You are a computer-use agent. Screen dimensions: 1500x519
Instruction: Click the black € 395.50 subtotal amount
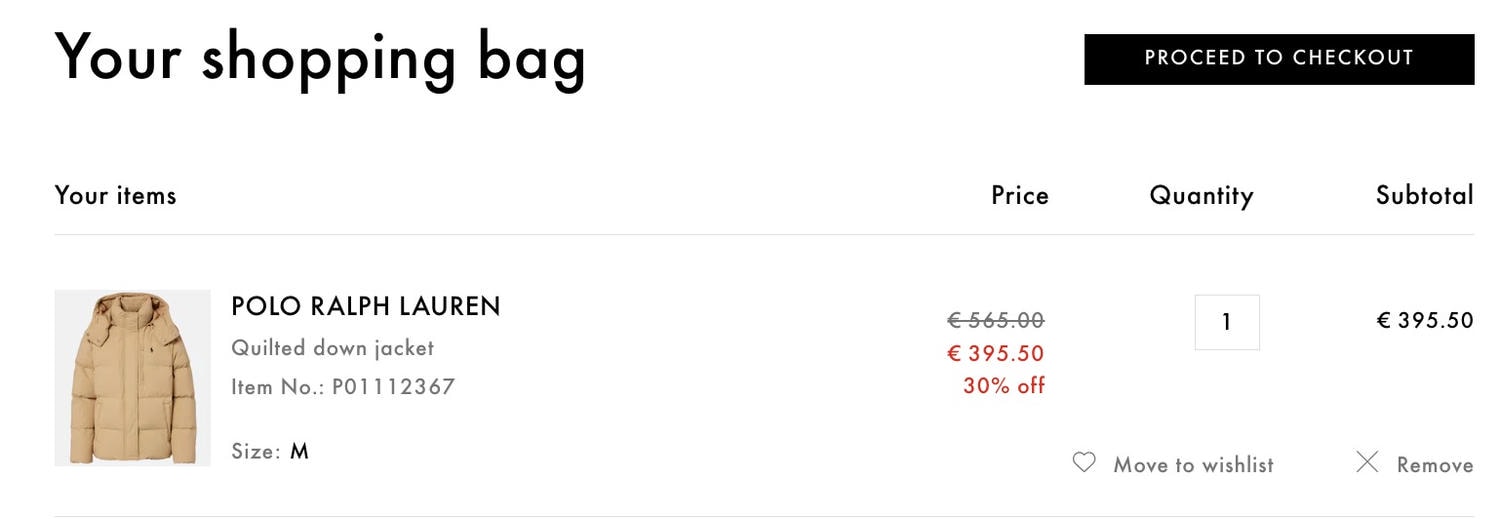coord(1425,320)
